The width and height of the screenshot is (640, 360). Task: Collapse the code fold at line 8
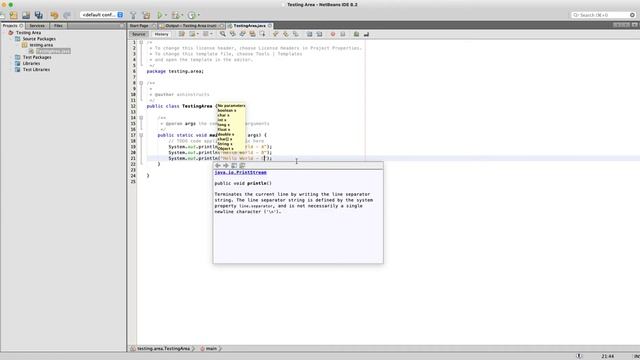click(x=141, y=83)
